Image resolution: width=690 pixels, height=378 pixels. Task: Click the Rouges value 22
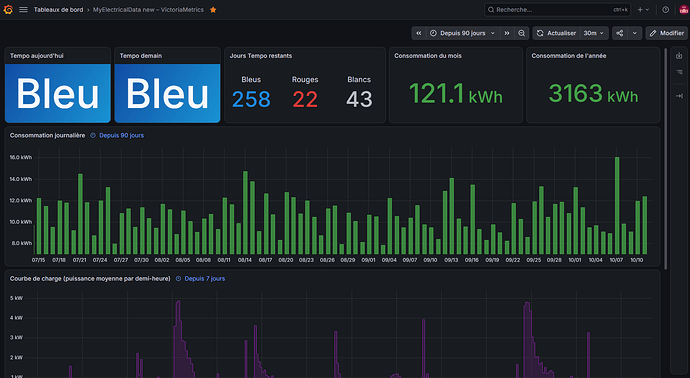coord(305,99)
